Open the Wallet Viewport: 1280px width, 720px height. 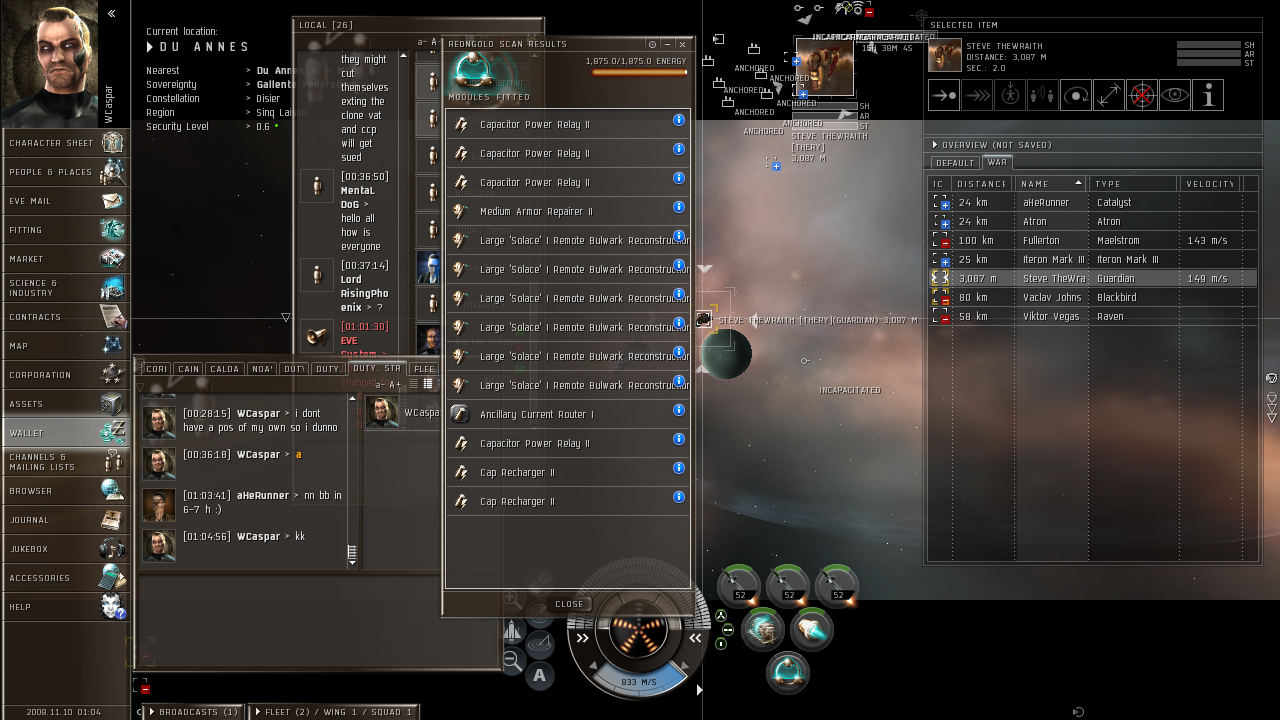tap(66, 433)
